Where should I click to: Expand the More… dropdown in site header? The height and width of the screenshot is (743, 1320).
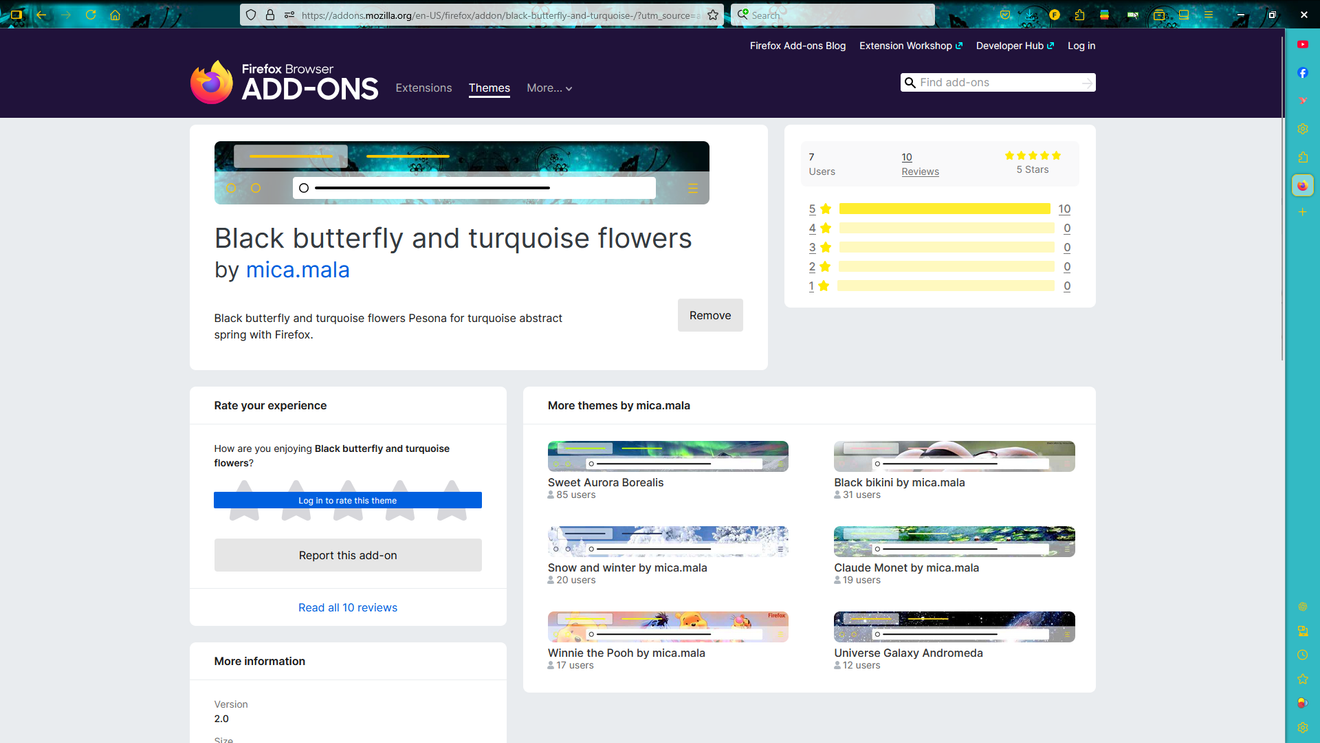coord(549,88)
